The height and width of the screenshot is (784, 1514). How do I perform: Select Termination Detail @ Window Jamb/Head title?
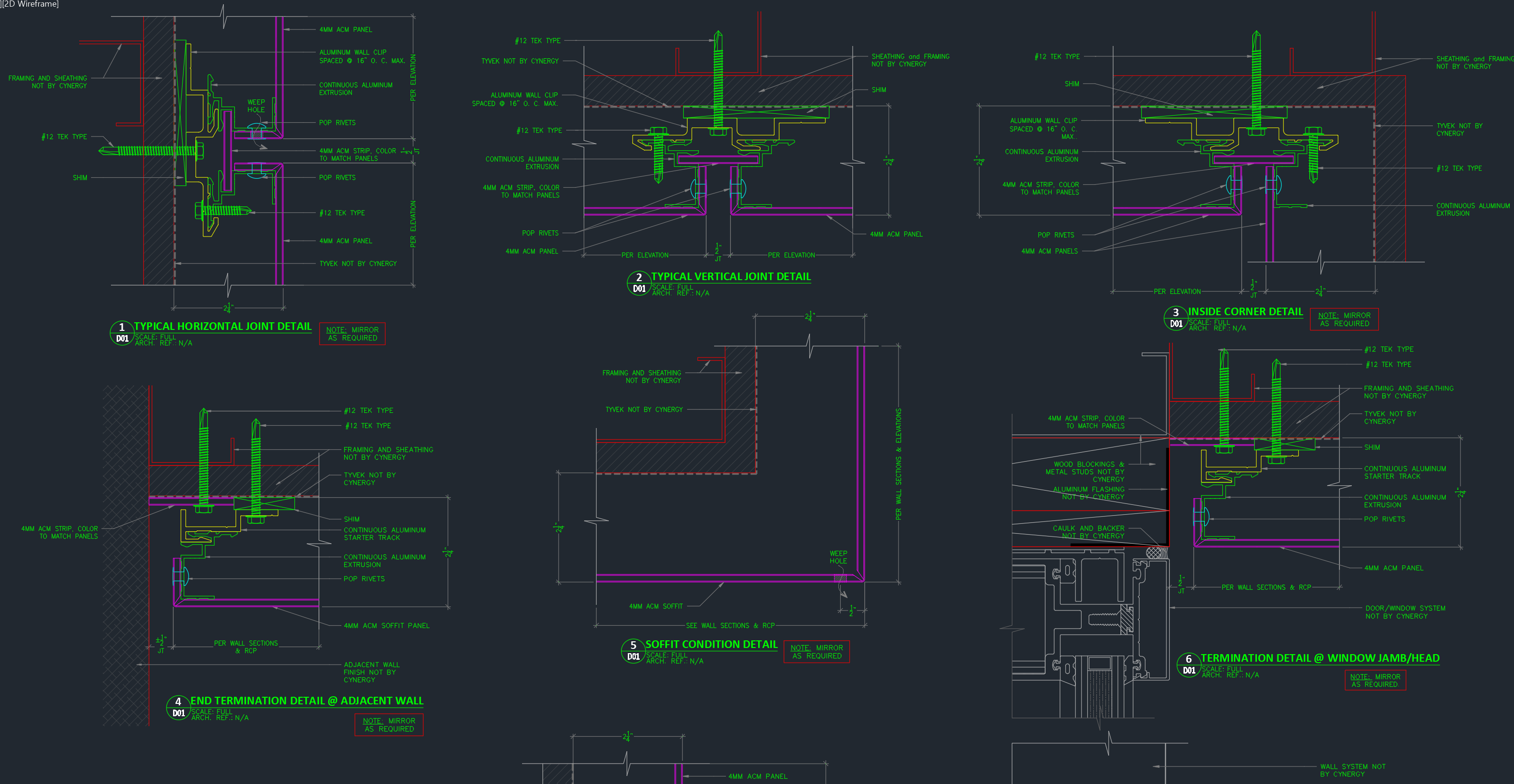[1320, 658]
